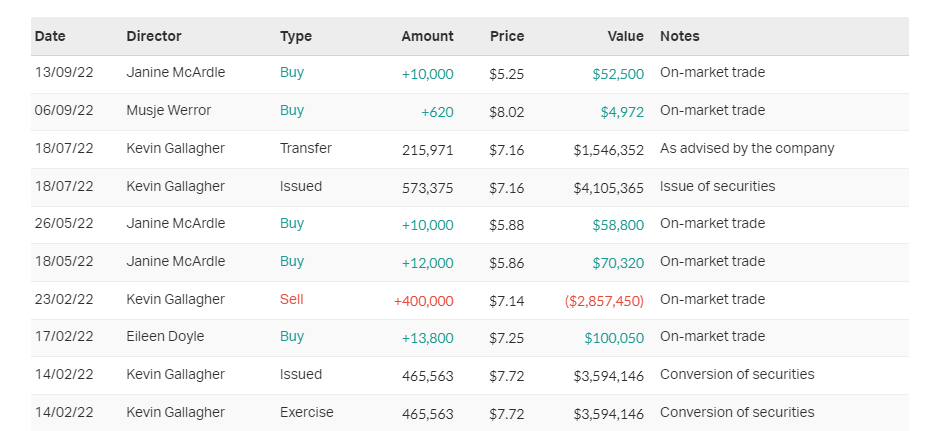The width and height of the screenshot is (941, 431).
Task: Select the Amount column header
Action: tap(427, 36)
